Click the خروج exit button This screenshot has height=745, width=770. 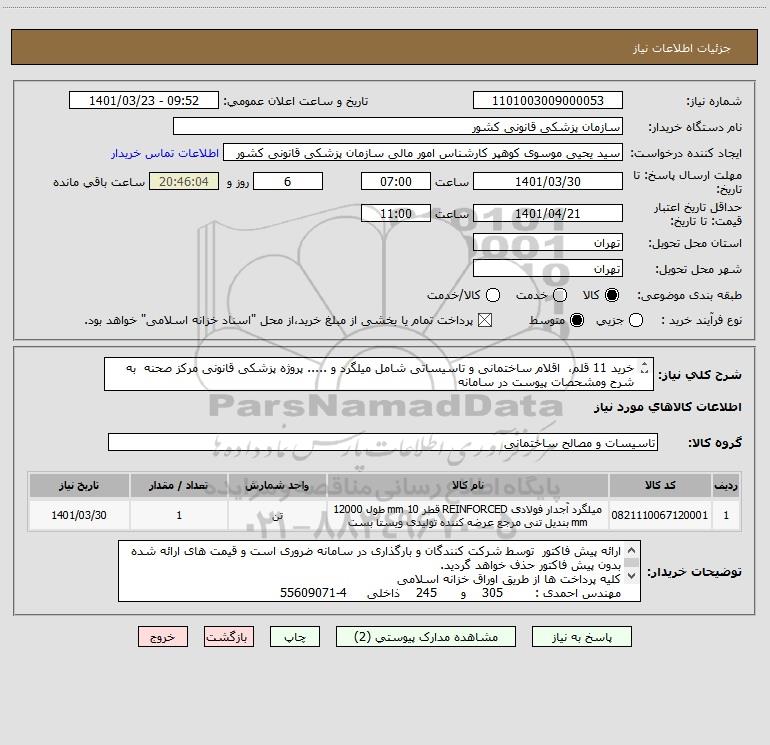coord(163,637)
